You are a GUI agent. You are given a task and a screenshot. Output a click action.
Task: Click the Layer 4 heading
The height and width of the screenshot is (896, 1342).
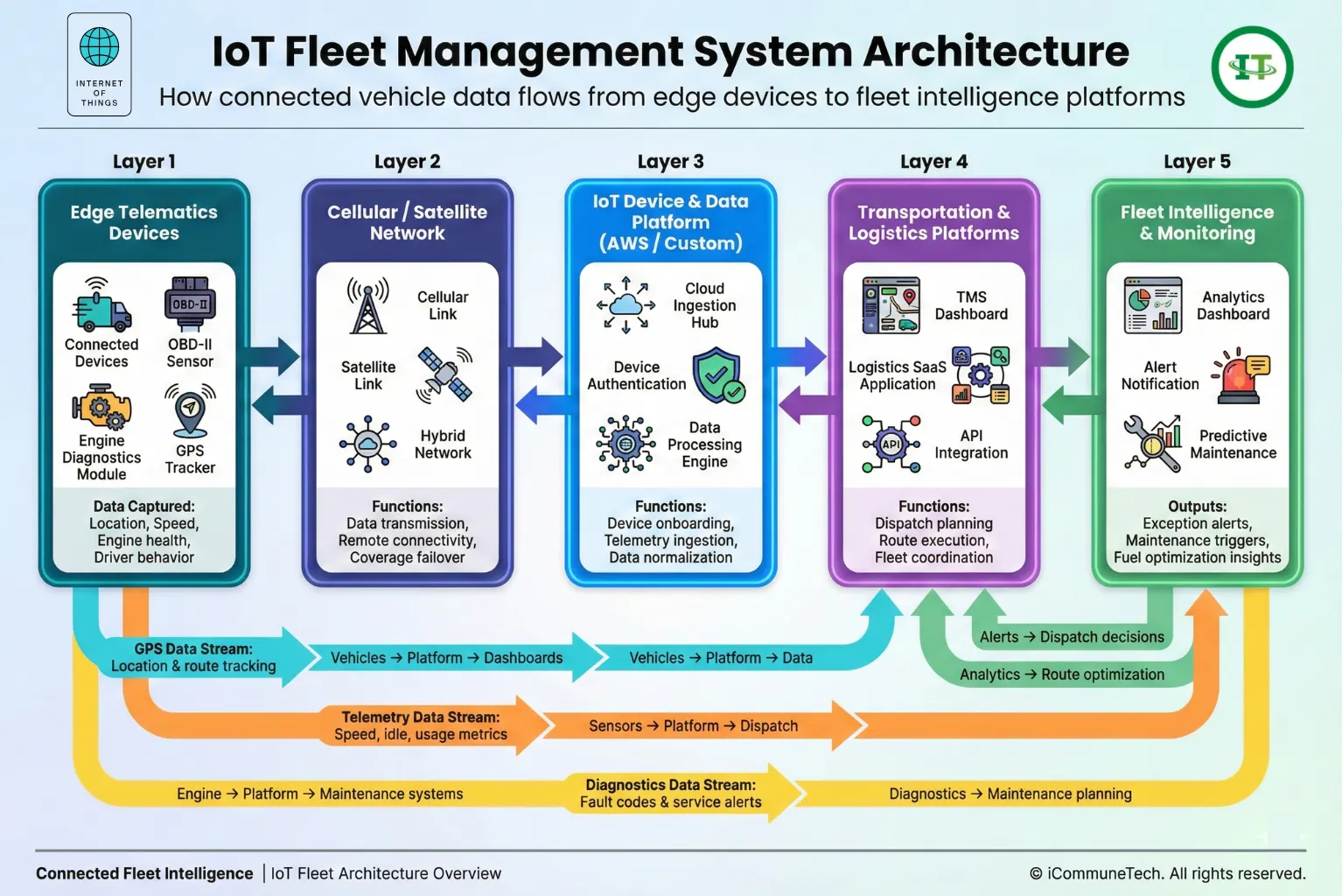pyautogui.click(x=933, y=162)
